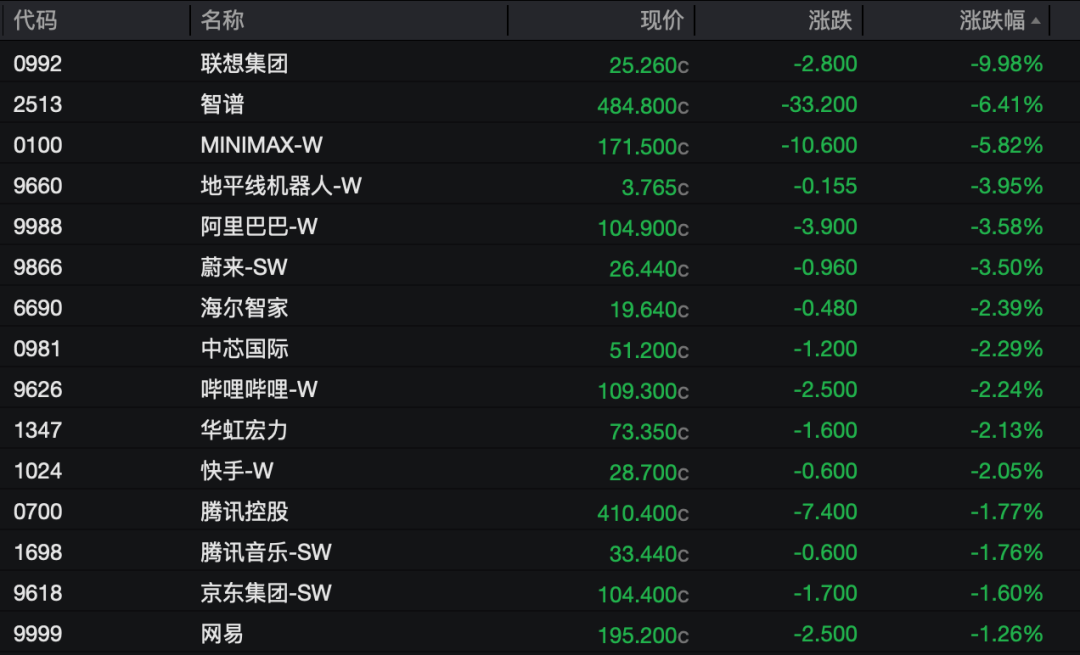This screenshot has height=655, width=1080.
Task: Sort the list by 涨跌 header
Action: pyautogui.click(x=830, y=21)
